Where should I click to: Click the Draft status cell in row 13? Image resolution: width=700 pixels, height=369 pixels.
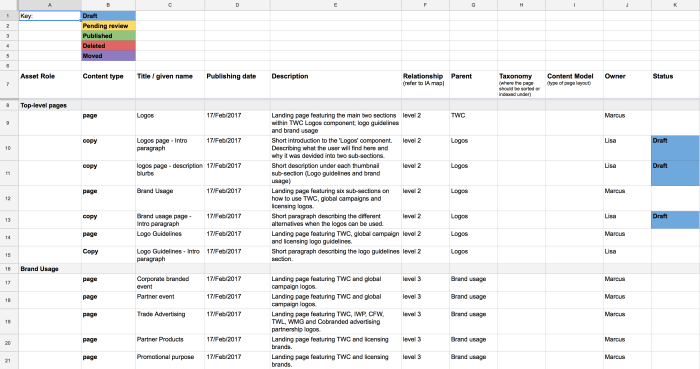click(675, 220)
